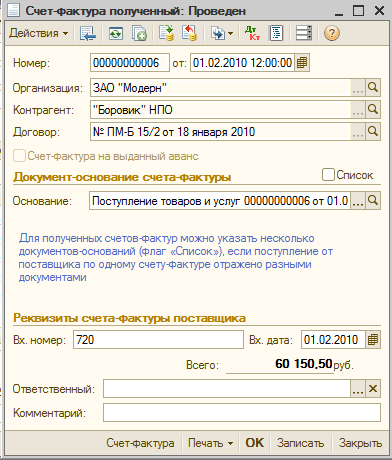392x460 pixels.
Task: Click the Вх. дата field 01.02.2010
Action: [x=333, y=340]
